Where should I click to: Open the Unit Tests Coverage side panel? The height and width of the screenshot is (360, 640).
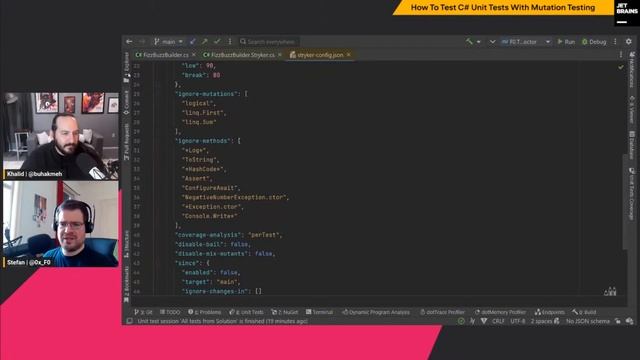pos(632,194)
